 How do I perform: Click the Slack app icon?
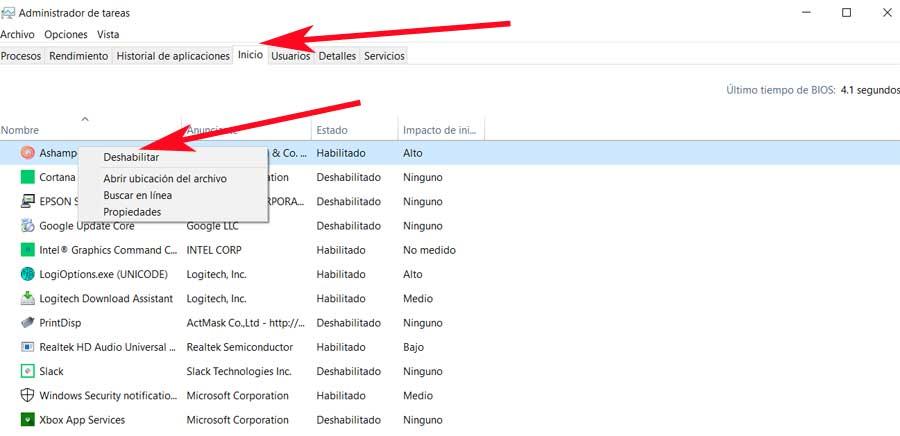[27, 371]
